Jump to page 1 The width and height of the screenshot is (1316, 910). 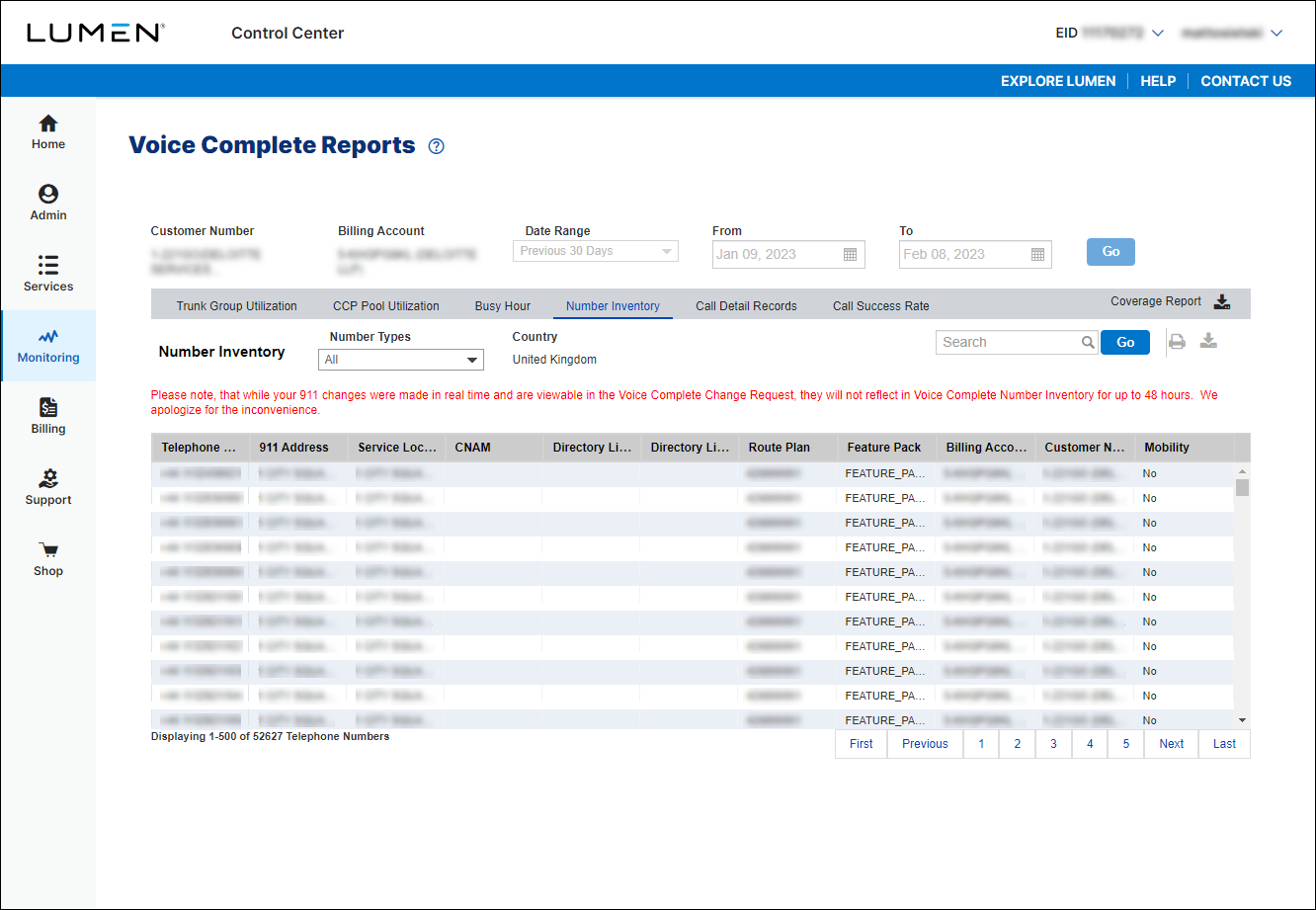981,744
